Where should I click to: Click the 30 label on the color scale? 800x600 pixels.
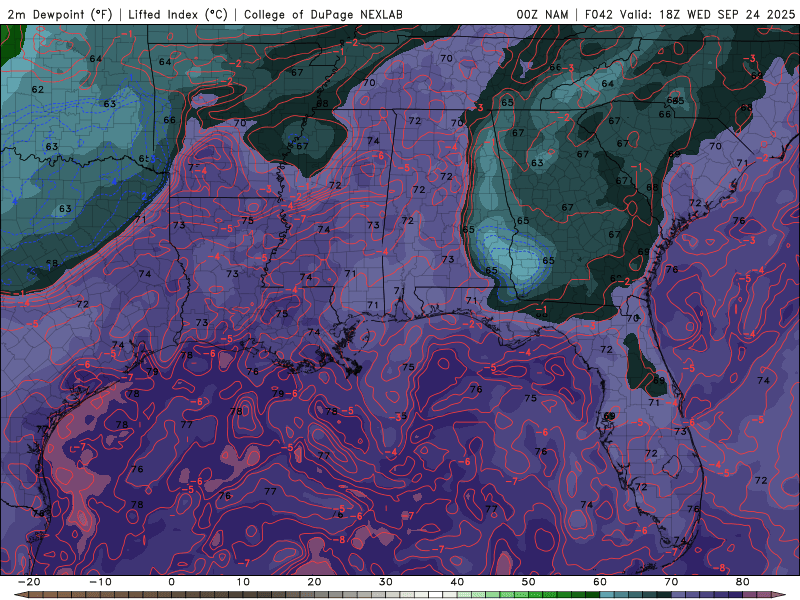click(386, 582)
